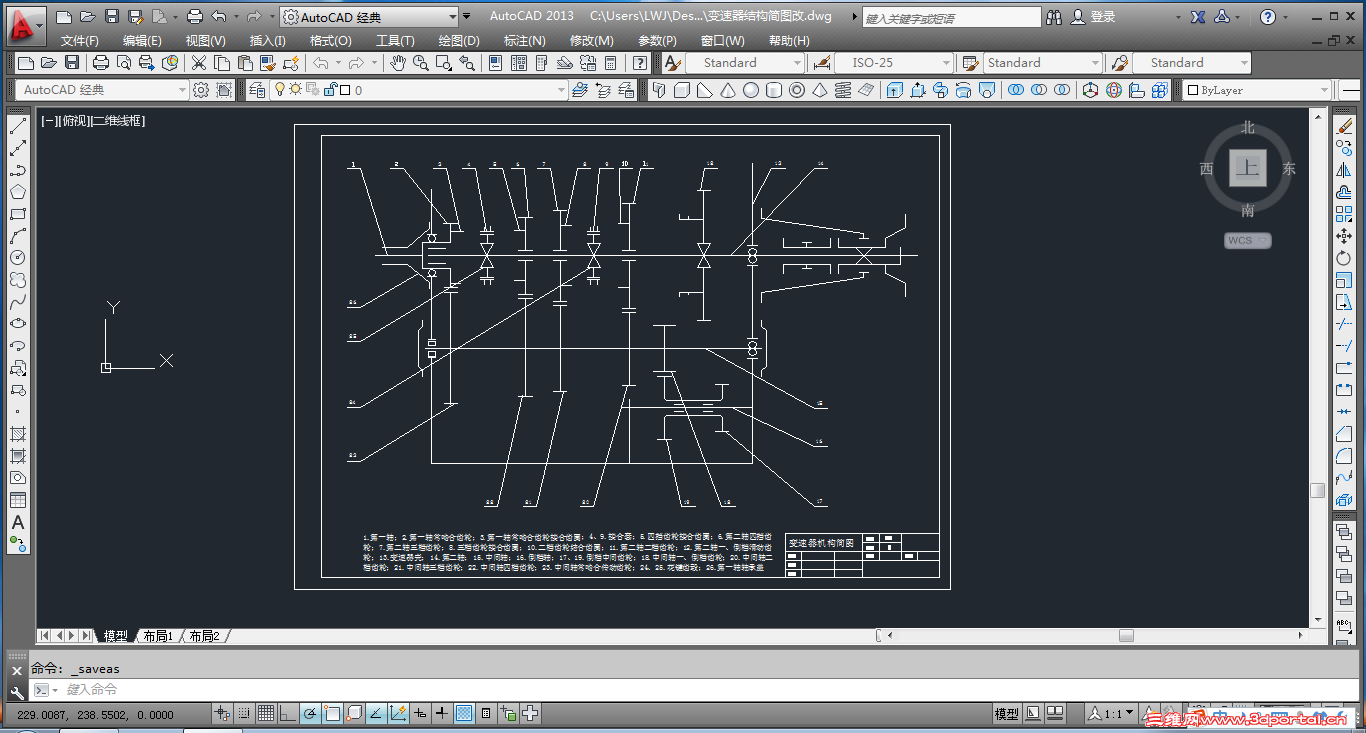
Task: Click the 模型 model space button in status bar
Action: pos(1006,713)
